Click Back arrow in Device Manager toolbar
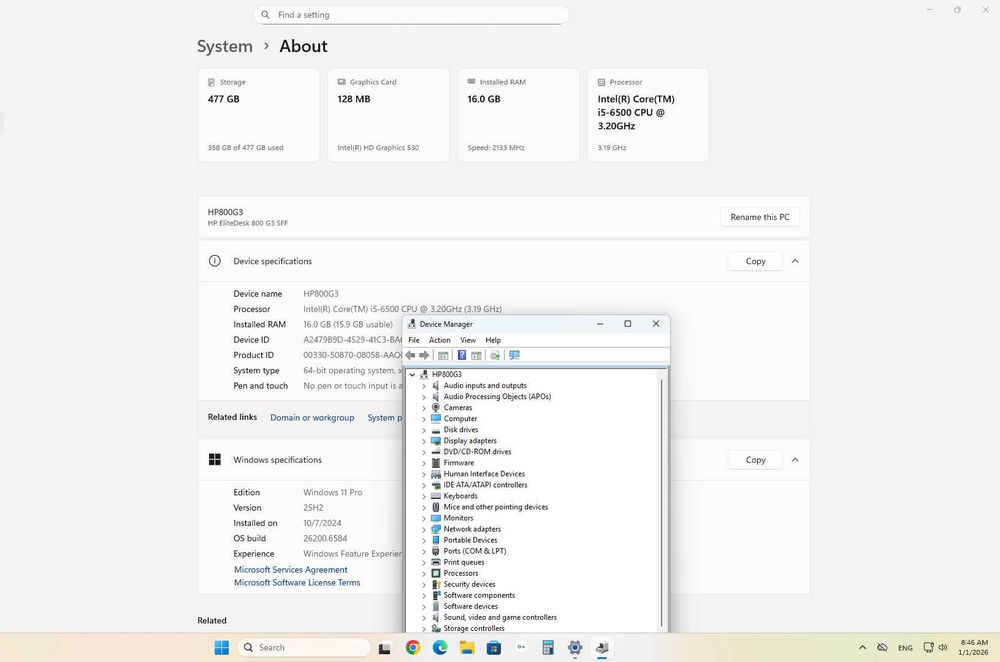This screenshot has width=1000, height=662. click(410, 355)
